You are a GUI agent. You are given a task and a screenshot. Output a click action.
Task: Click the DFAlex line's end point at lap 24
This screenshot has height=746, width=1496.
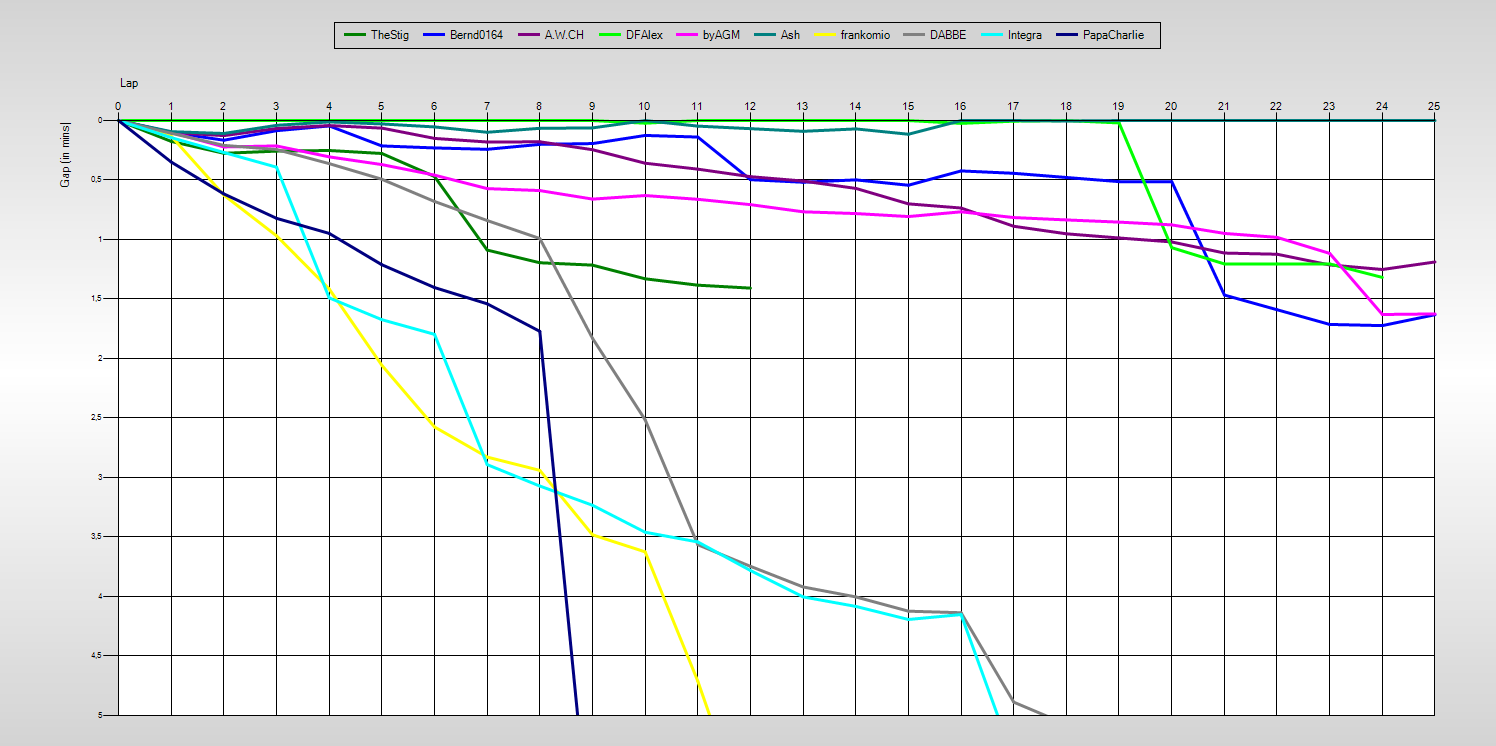1382,277
